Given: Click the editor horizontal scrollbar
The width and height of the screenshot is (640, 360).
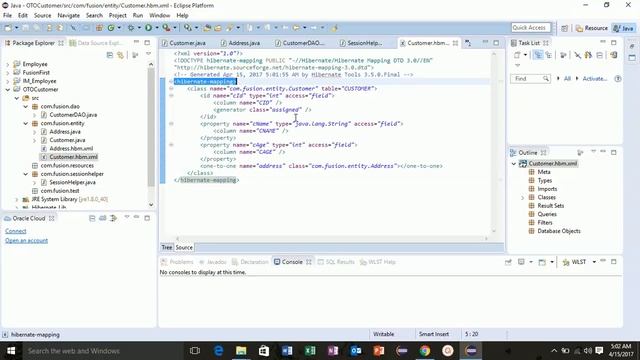Looking at the screenshot, I should 331,238.
